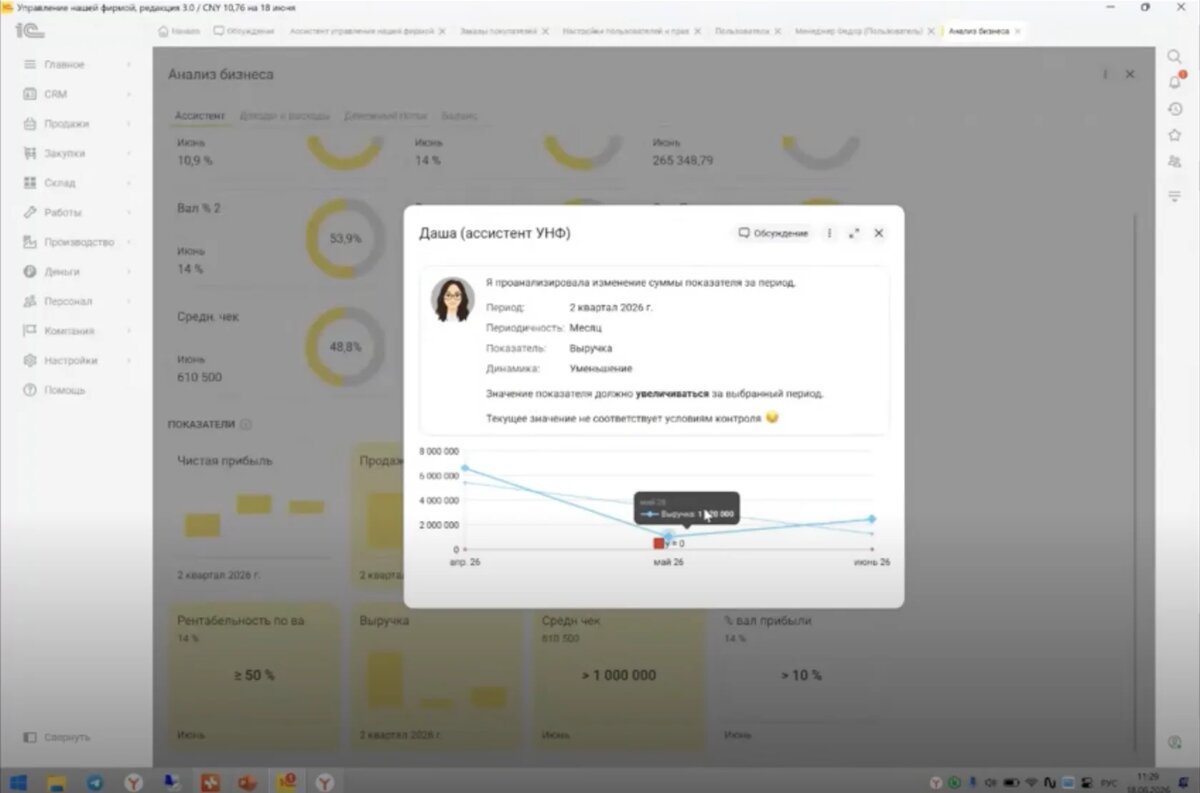
Task: Open the Закупки sidebar section
Action: tap(64, 154)
